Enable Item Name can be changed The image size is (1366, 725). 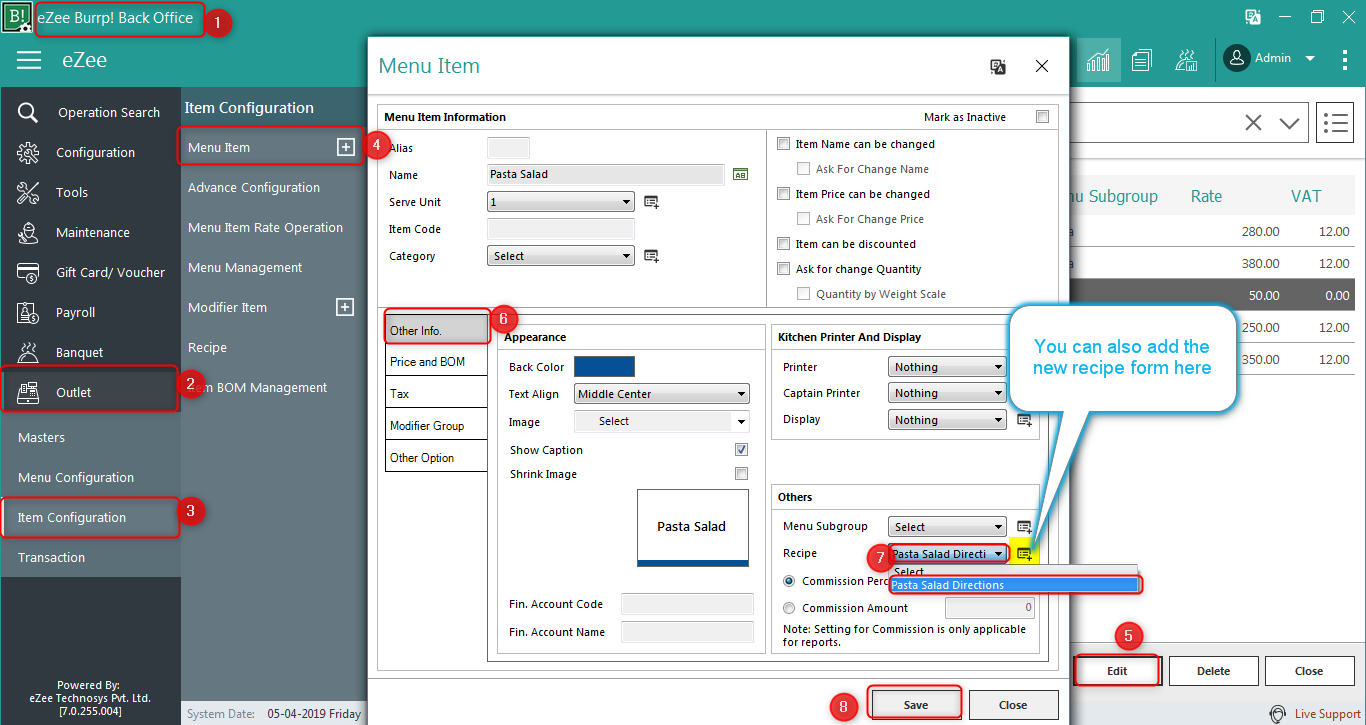(784, 144)
